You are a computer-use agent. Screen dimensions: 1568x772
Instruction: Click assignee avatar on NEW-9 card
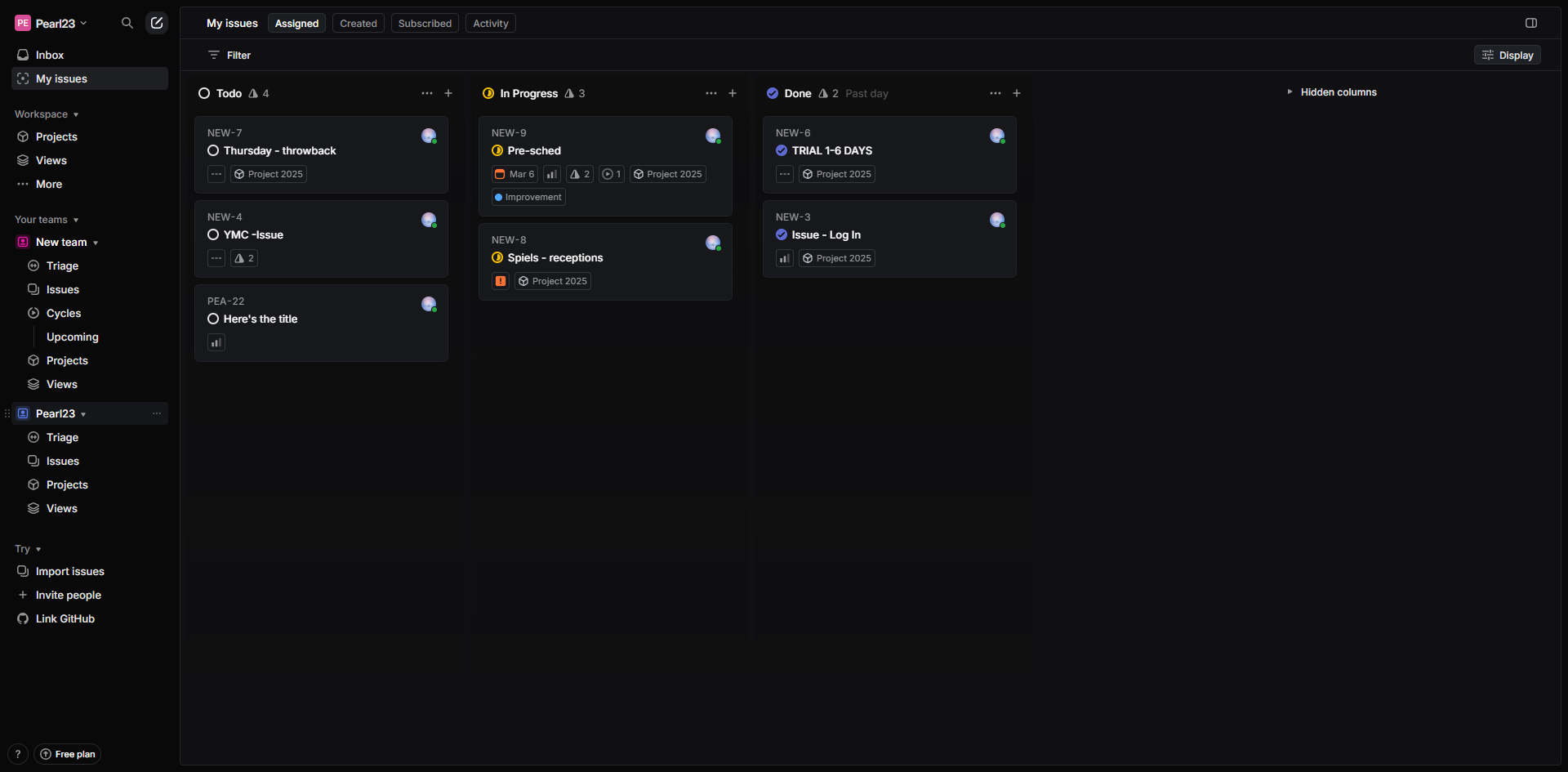click(x=713, y=136)
